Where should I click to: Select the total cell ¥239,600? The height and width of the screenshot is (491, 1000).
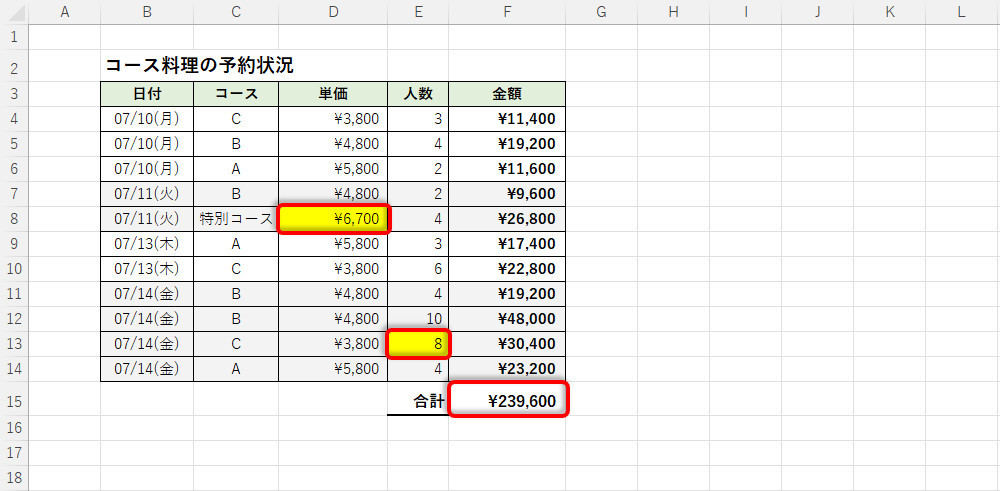[x=507, y=400]
